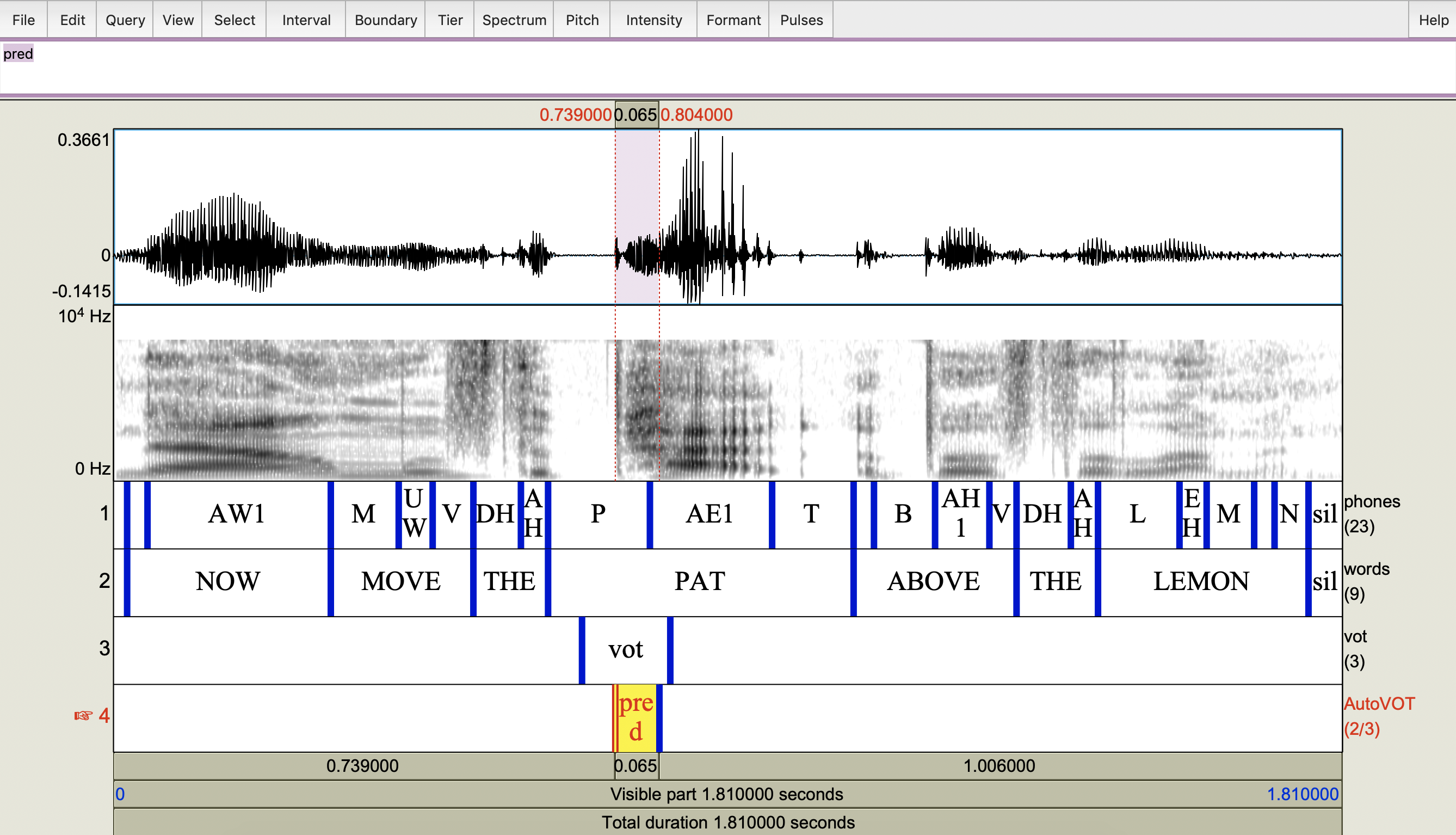
Task: Select the NOW word interval
Action: 228,582
